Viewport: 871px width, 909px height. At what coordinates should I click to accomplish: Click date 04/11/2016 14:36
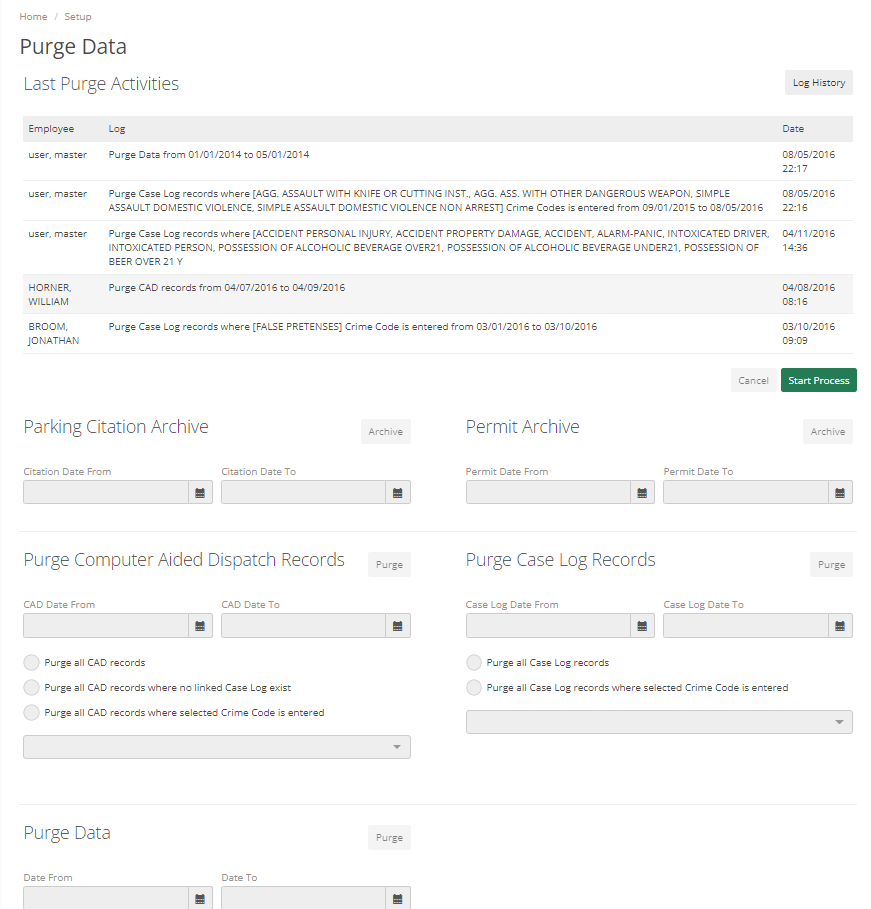808,241
